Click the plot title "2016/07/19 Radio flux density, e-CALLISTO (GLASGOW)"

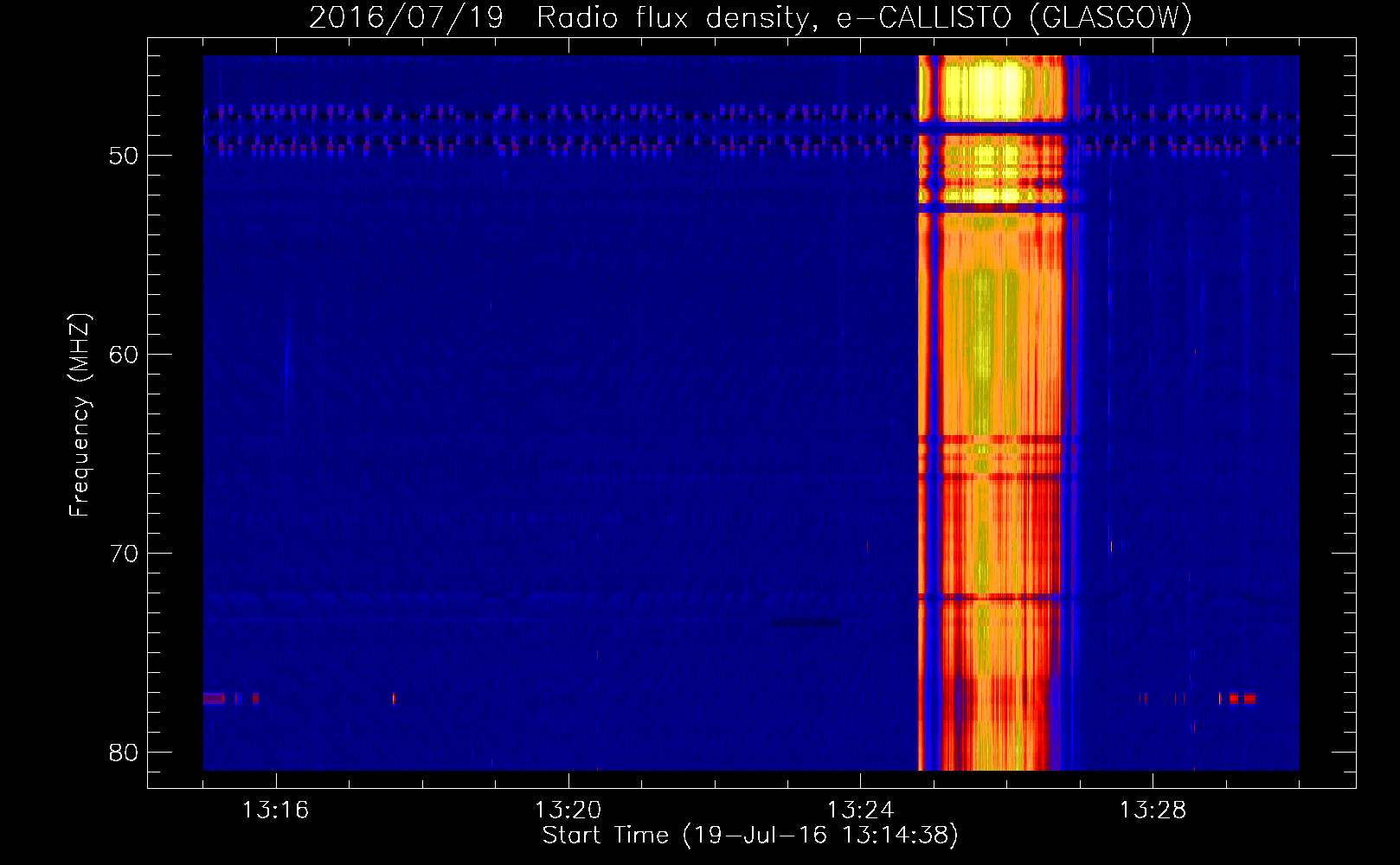point(750,17)
